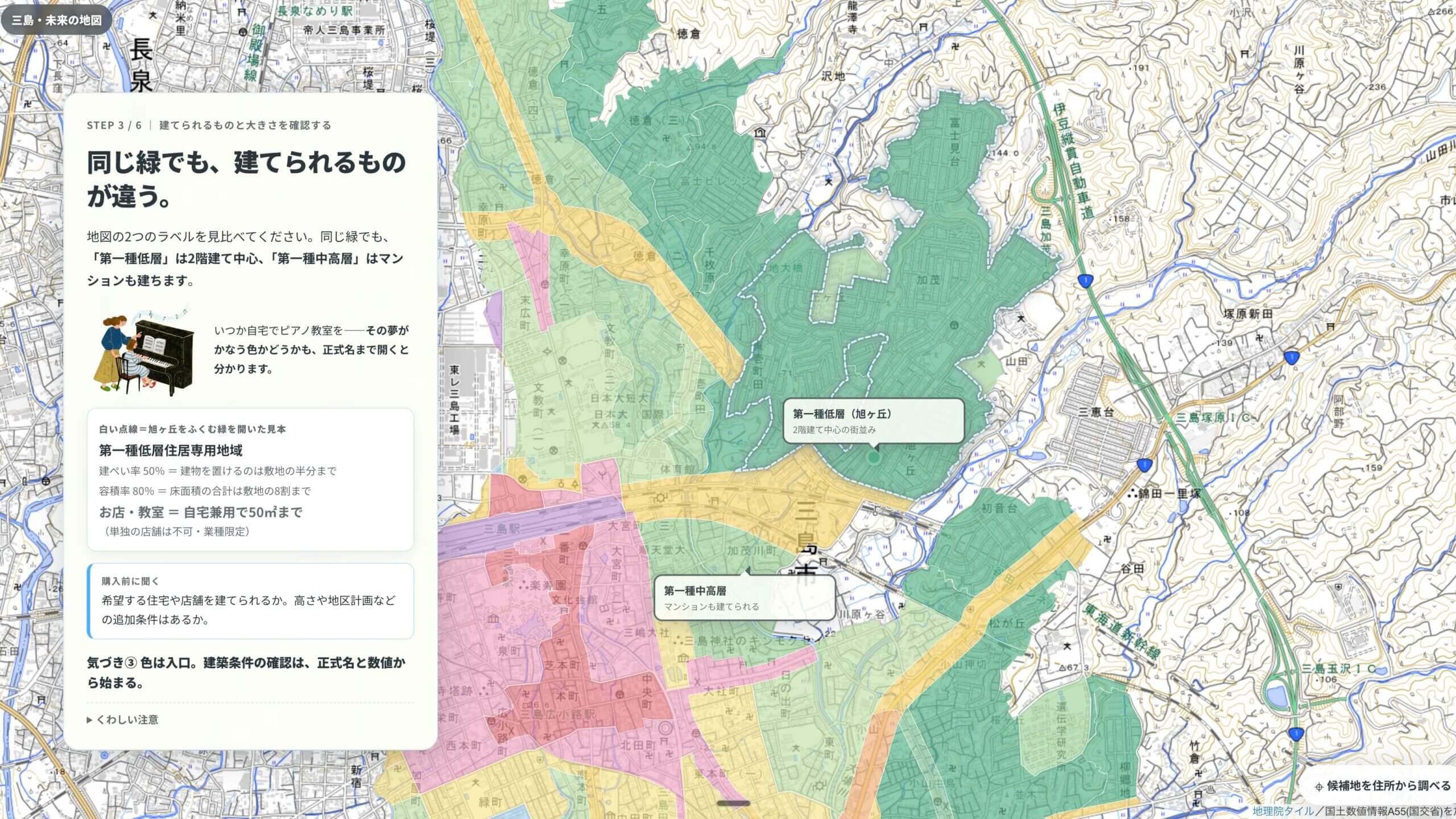Viewport: 1456px width, 819px height.
Task: Click the crosshair icon beside 候補地を住所から調べる
Action: pos(1318,787)
